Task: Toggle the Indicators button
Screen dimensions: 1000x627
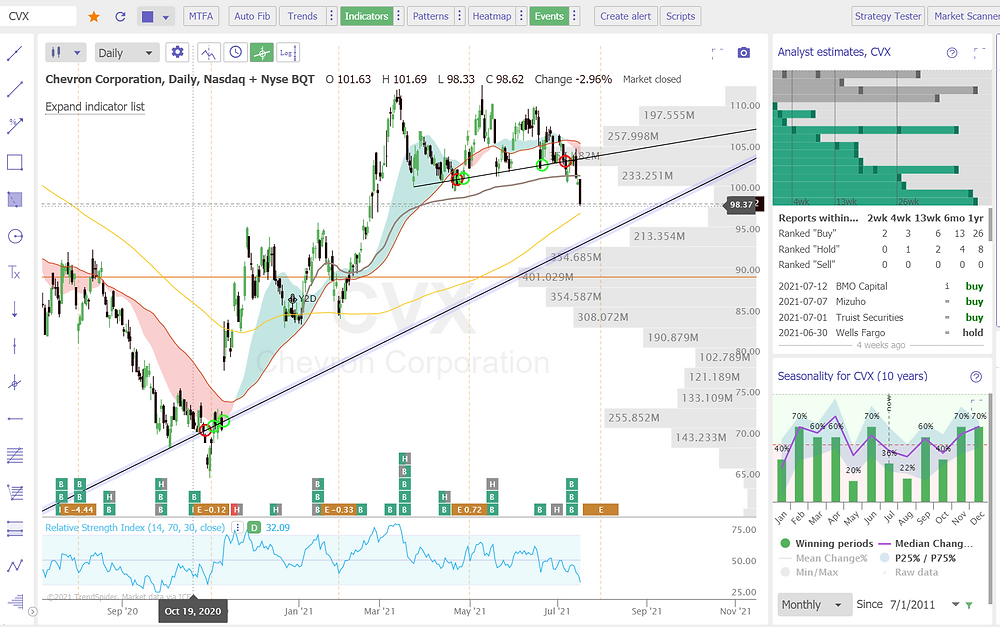Action: [366, 17]
